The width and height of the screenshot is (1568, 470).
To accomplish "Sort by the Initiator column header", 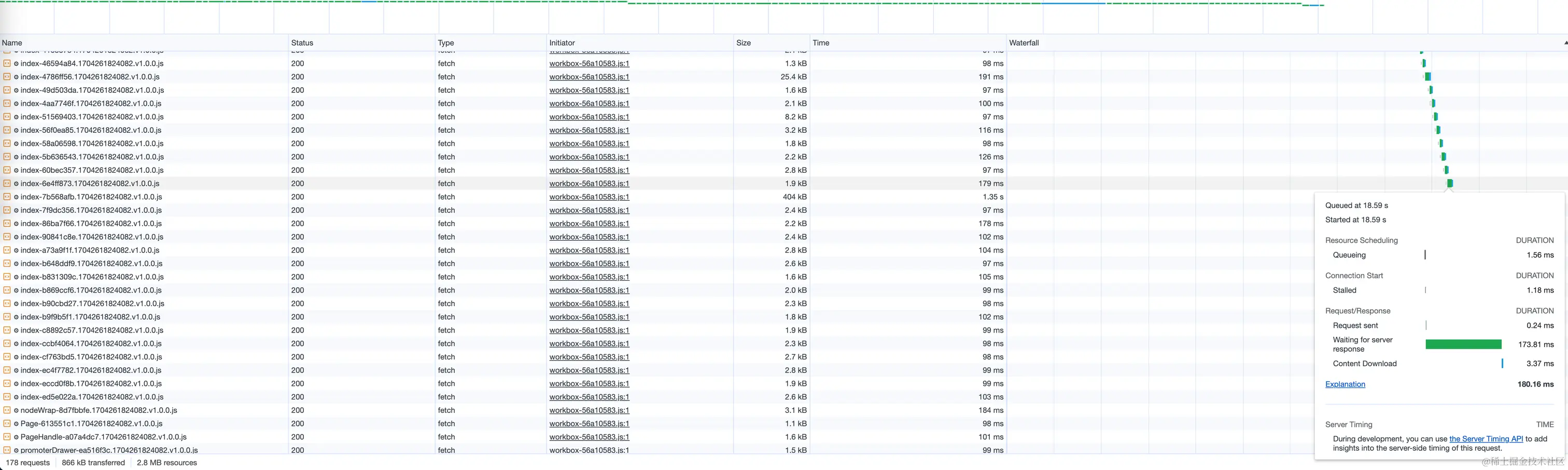I will (640, 43).
